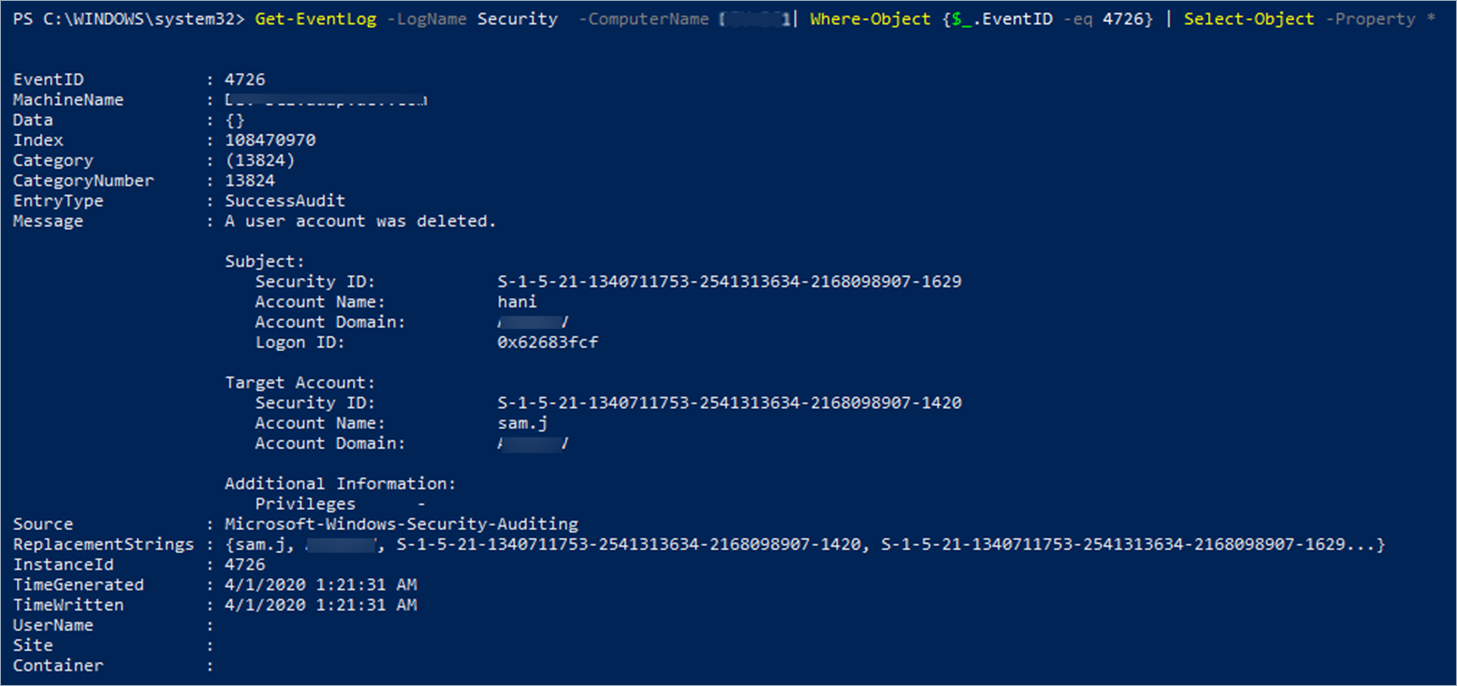Click the Where-Object cmdlet text

click(x=870, y=19)
